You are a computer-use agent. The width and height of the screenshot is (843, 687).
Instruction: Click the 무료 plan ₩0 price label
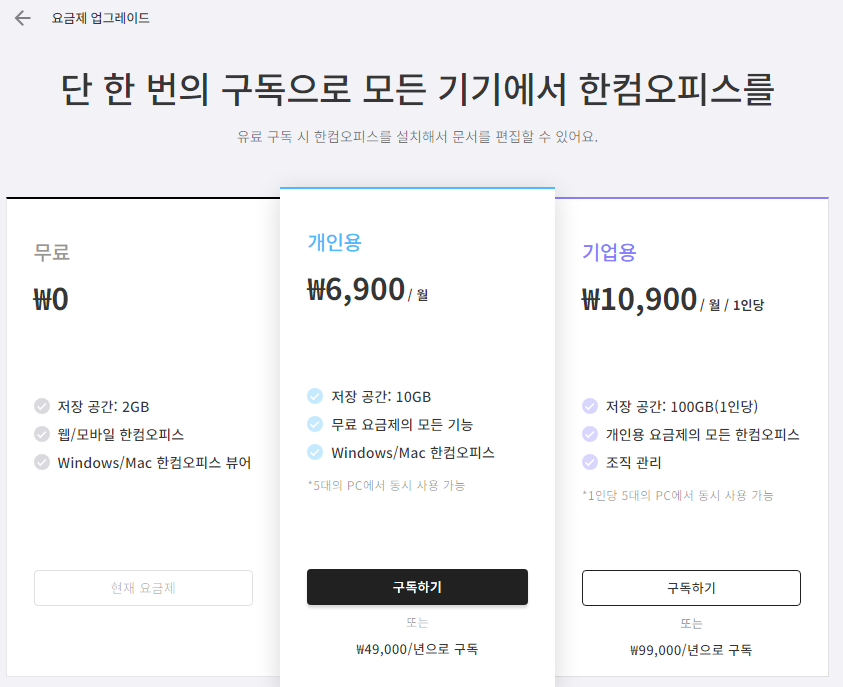click(50, 299)
